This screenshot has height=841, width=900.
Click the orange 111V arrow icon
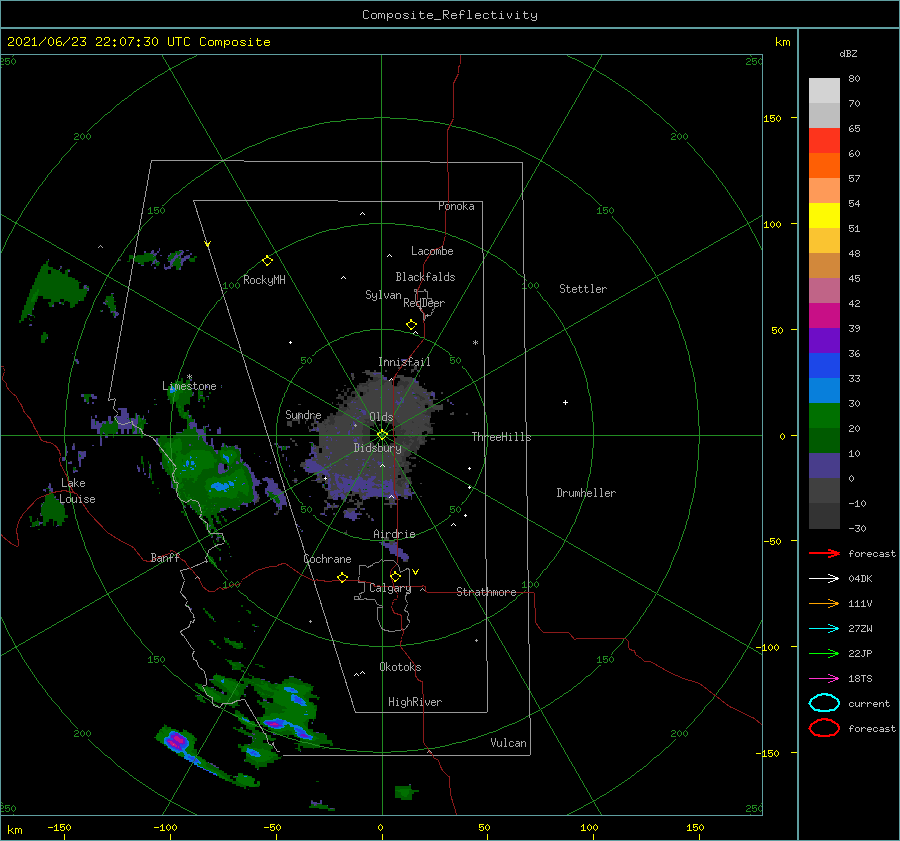[x=824, y=603]
